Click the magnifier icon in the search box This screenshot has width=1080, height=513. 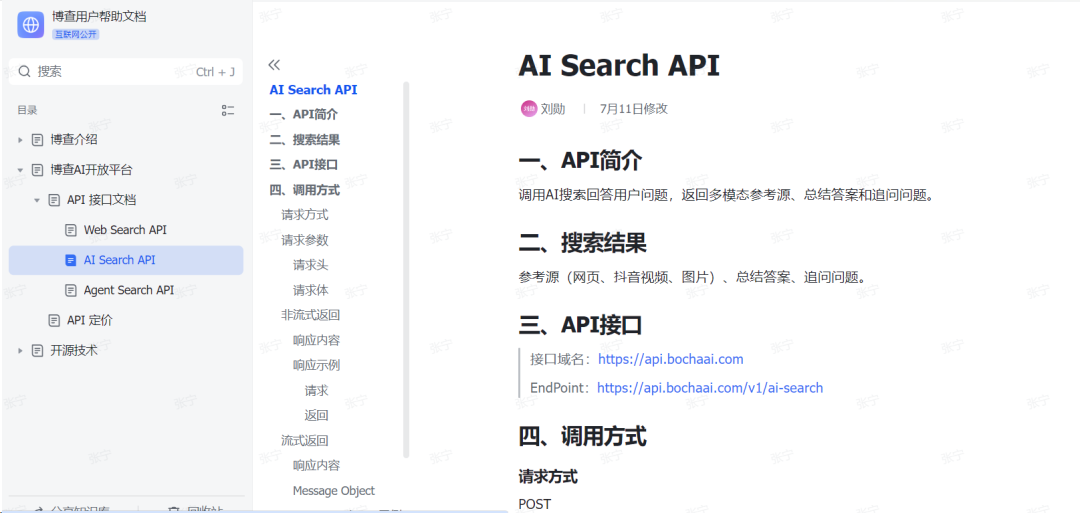point(24,72)
